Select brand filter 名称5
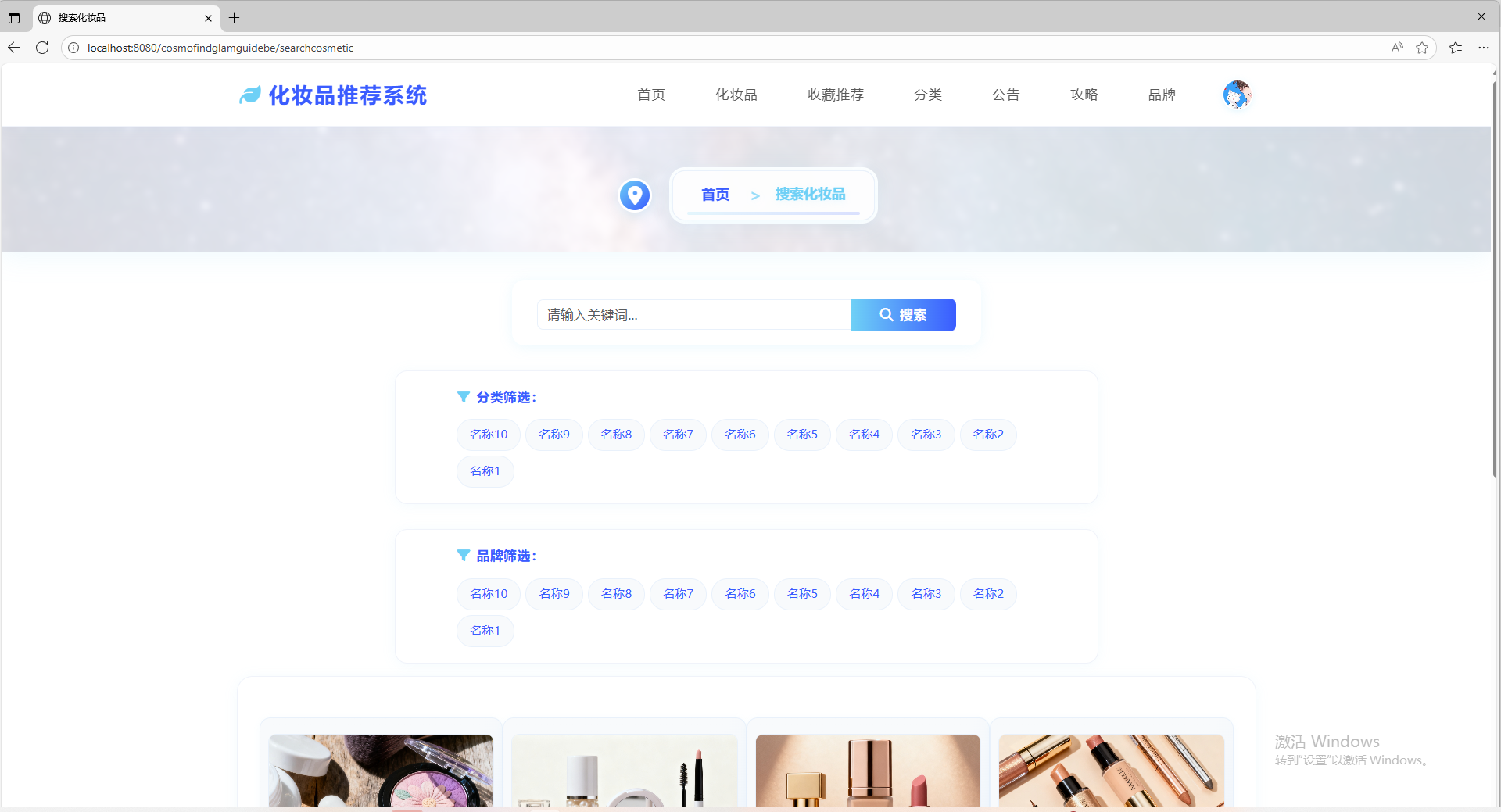Screen dimensions: 1501x812 802,594
